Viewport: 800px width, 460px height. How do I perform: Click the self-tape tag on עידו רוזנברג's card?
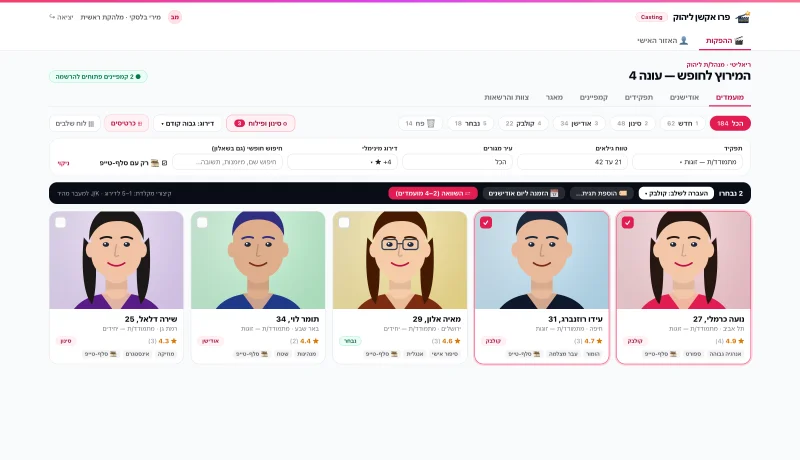pyautogui.click(x=523, y=354)
